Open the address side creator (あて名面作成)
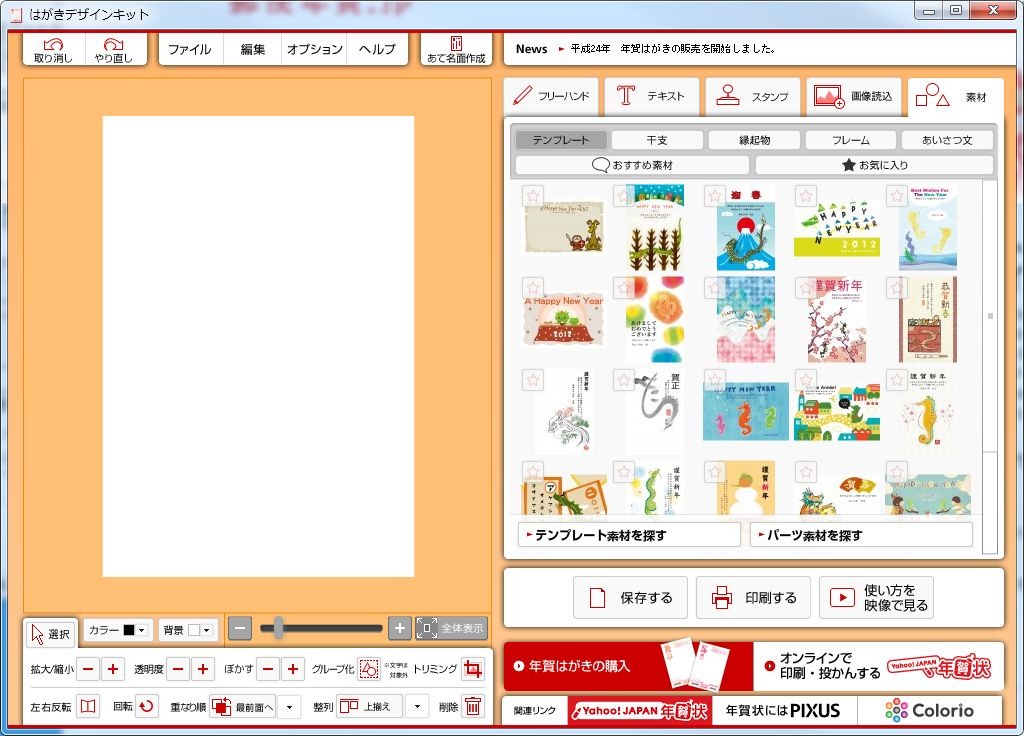This screenshot has height=736, width=1024. coord(456,50)
